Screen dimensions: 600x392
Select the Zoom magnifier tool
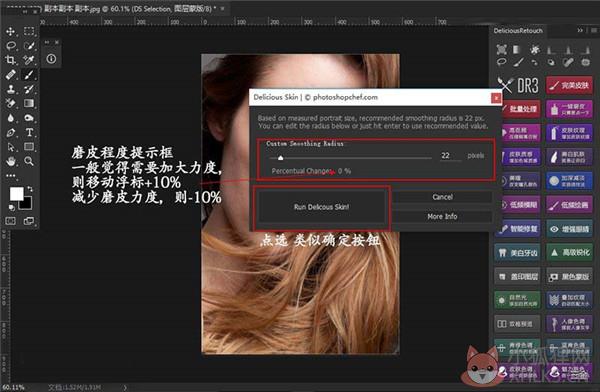(x=29, y=161)
